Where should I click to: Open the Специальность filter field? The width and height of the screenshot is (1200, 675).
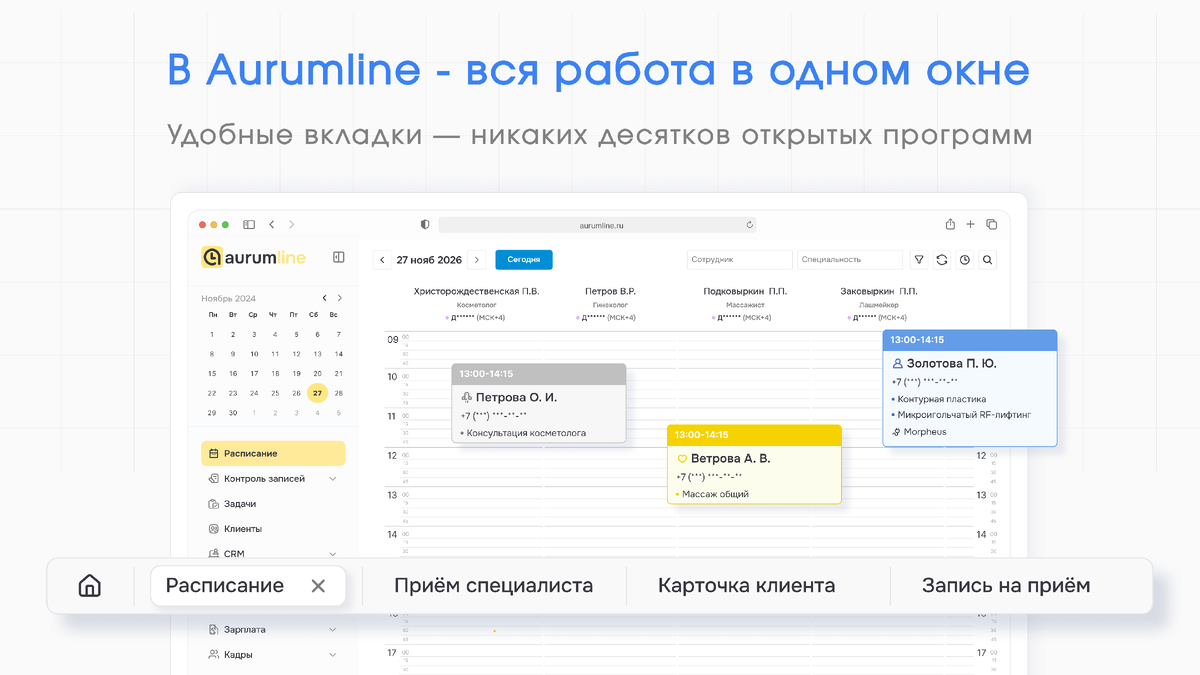tap(850, 260)
